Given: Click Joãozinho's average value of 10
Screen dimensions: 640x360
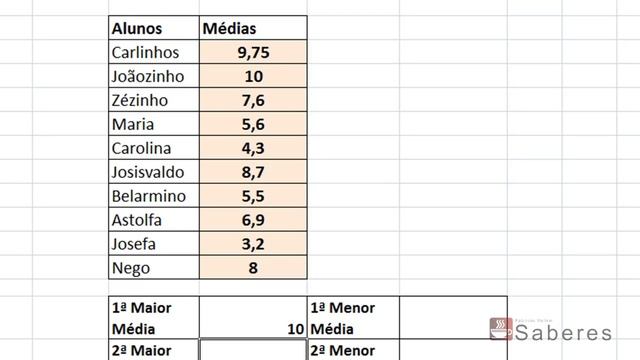Looking at the screenshot, I should (253, 76).
